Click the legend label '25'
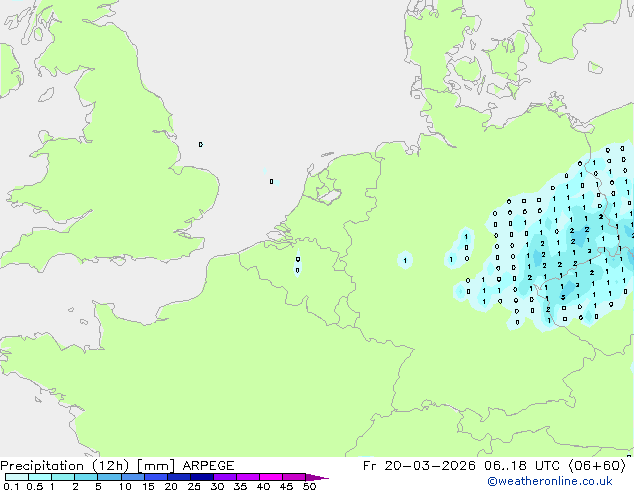Screen dimensions: 634x490 pos(194,486)
